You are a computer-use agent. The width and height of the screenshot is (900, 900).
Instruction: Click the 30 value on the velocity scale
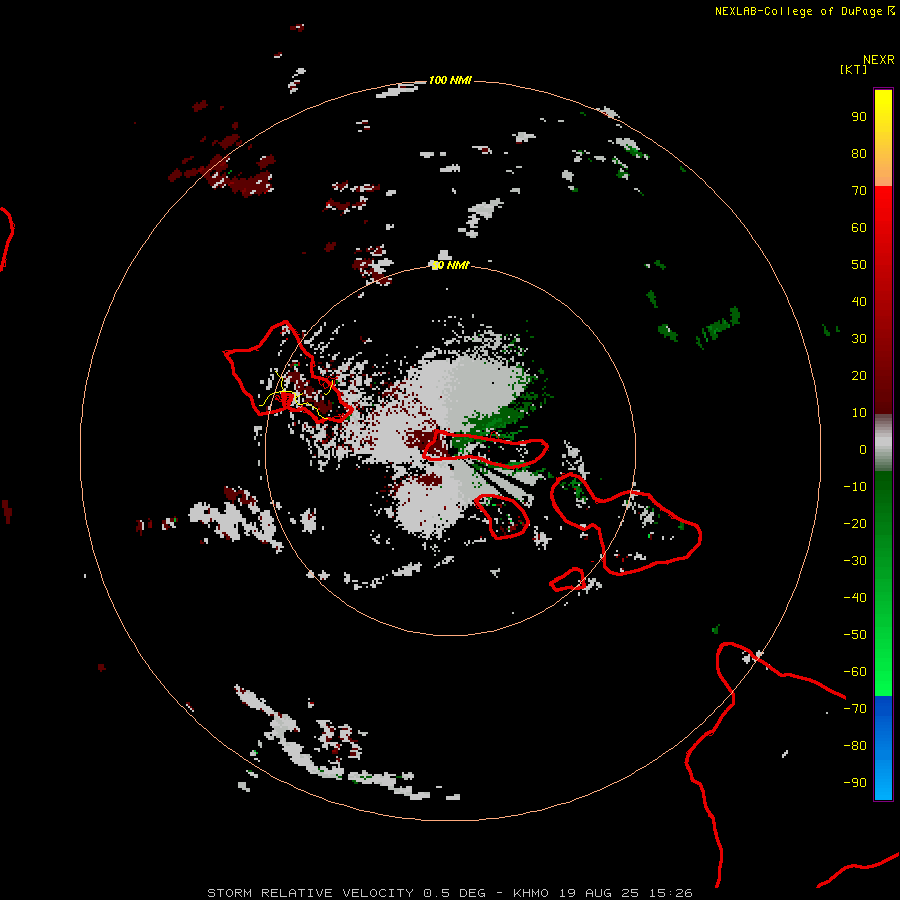859,339
